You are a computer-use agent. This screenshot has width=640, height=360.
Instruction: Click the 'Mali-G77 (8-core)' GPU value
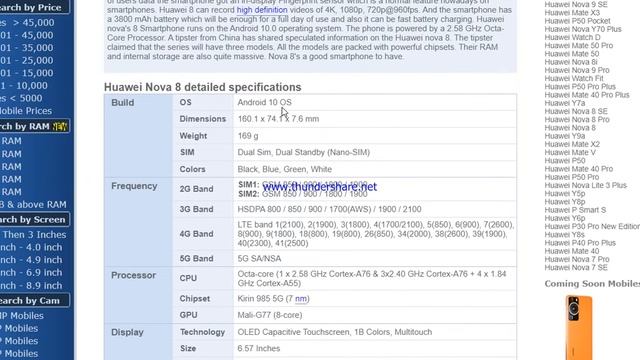coord(270,315)
